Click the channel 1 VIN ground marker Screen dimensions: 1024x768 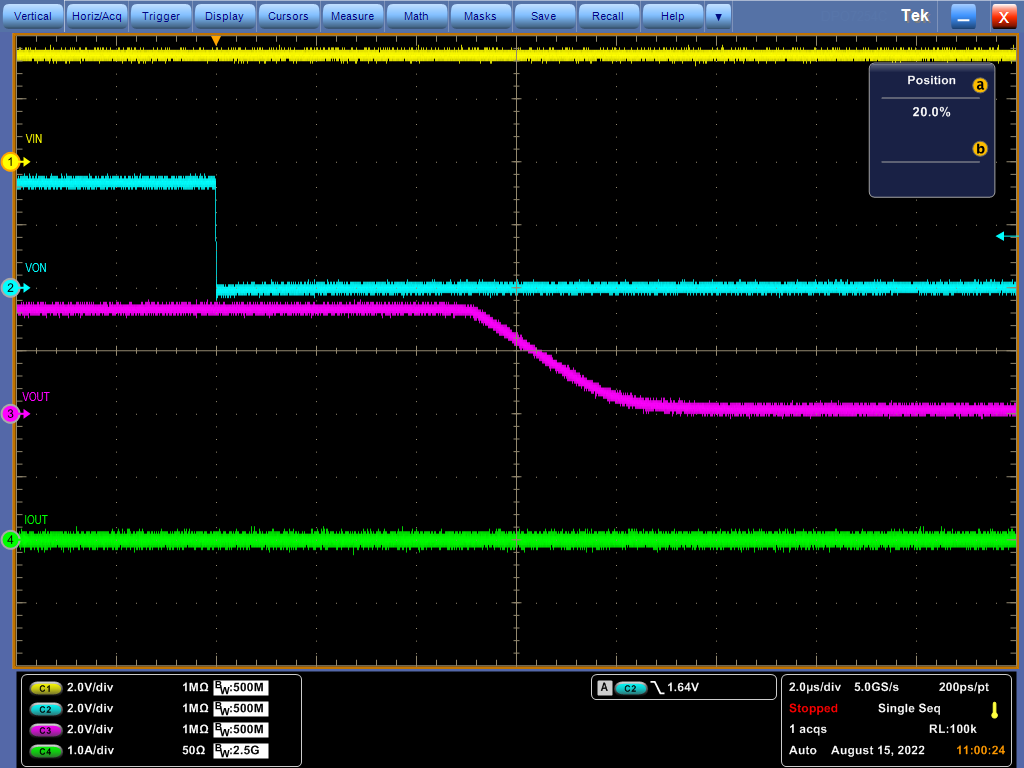pos(12,161)
